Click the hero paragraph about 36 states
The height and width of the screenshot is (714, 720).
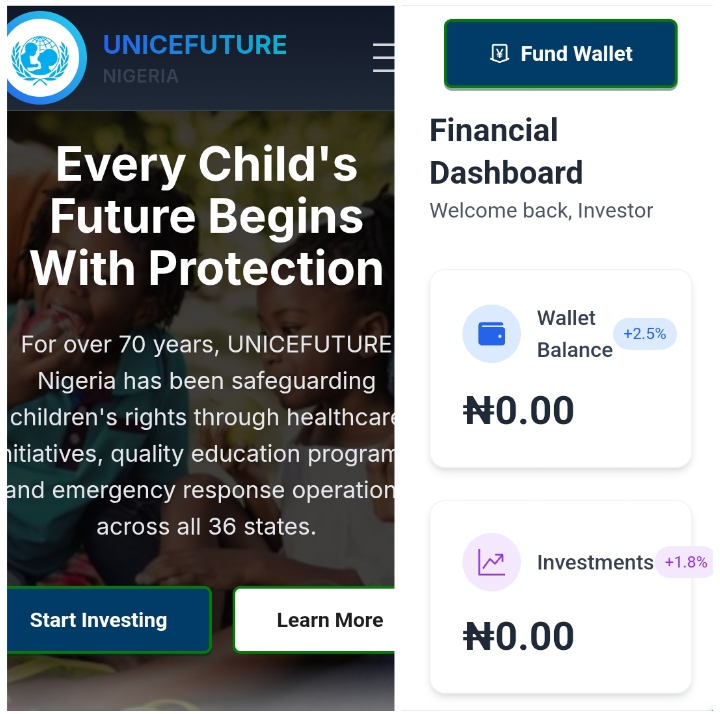pos(202,435)
